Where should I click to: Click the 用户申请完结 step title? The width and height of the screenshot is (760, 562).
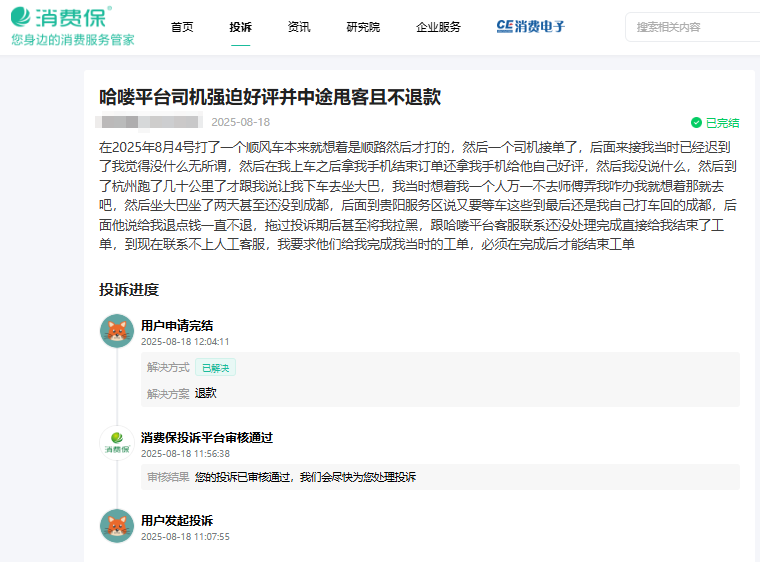177,325
